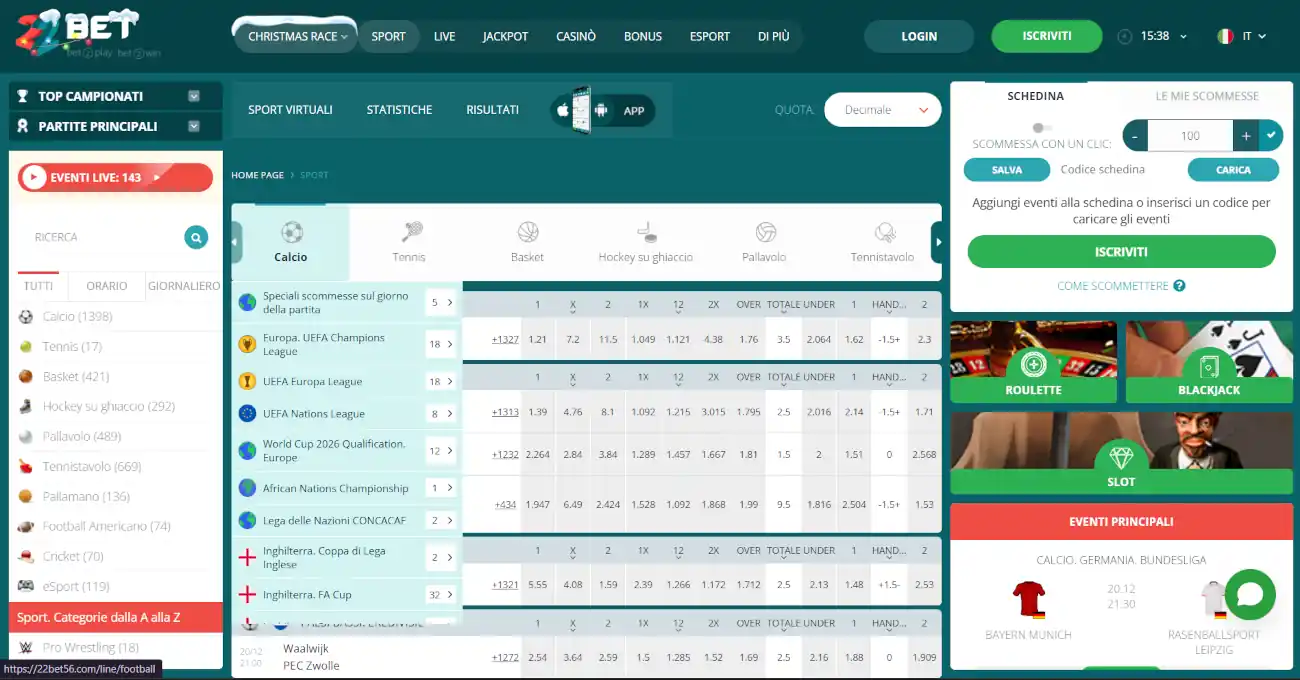Click the clock icon next to 15:38

tap(1125, 36)
